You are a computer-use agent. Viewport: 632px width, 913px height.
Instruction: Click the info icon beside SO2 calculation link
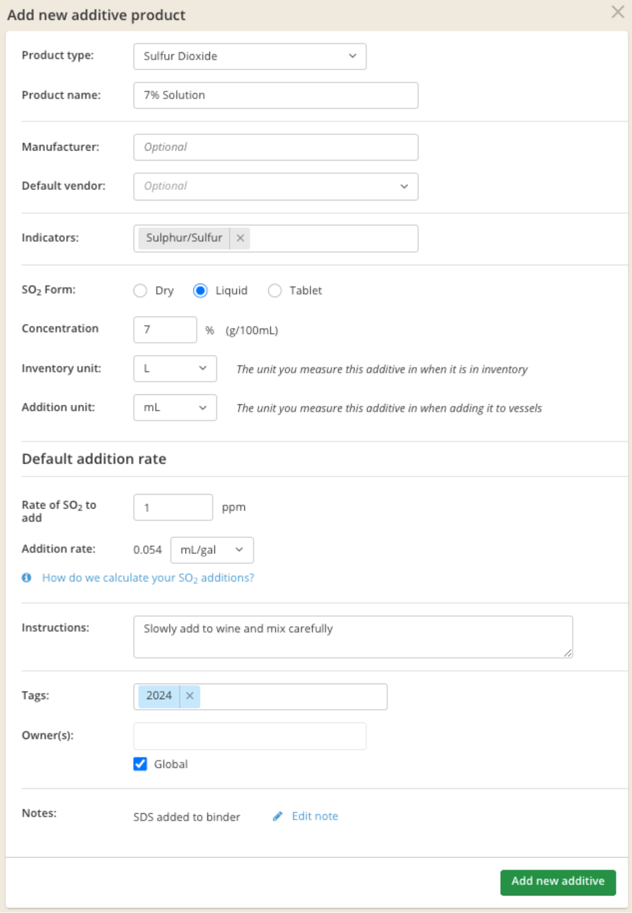[x=27, y=578]
